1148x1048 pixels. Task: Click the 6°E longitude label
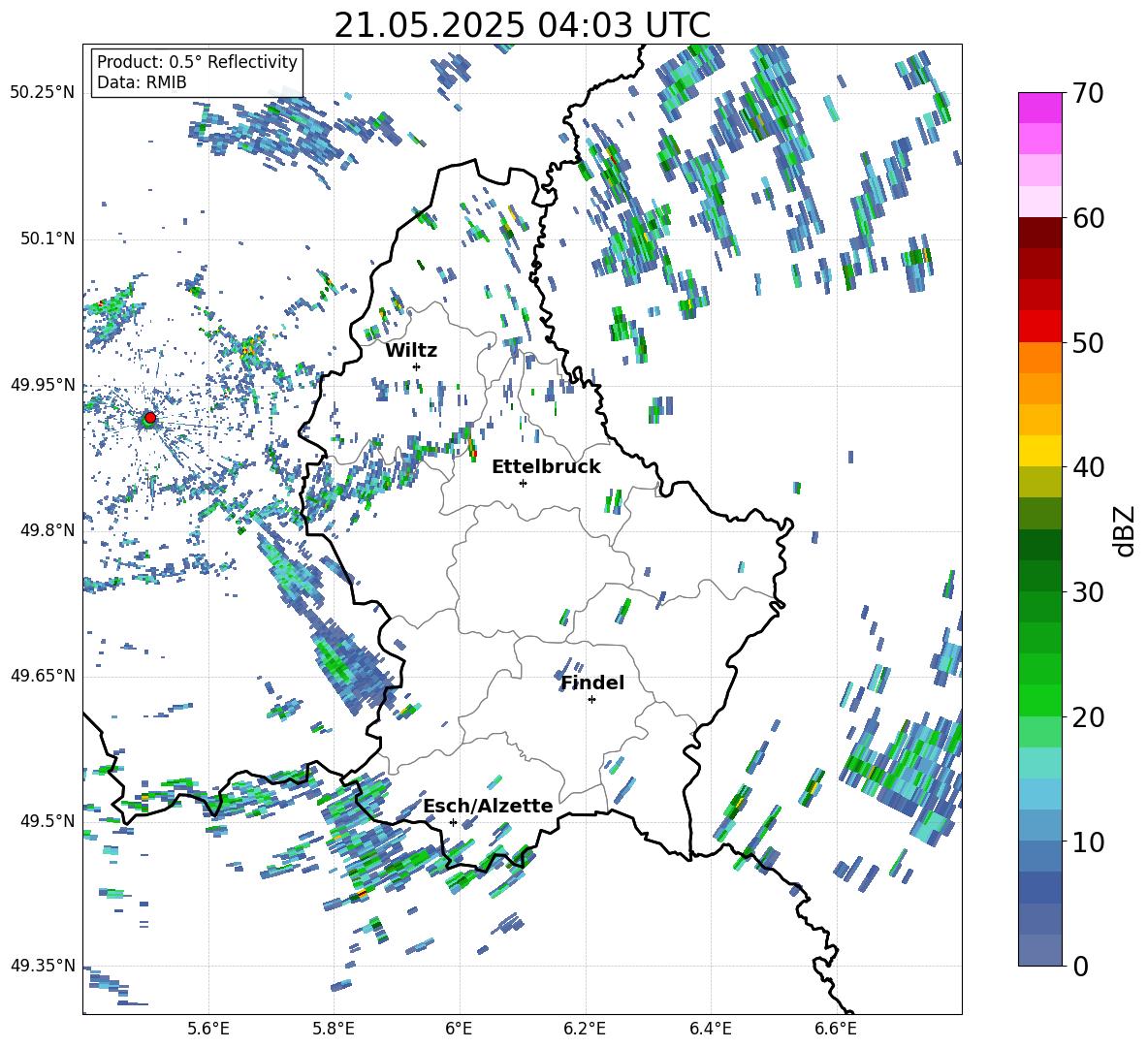[x=459, y=1029]
